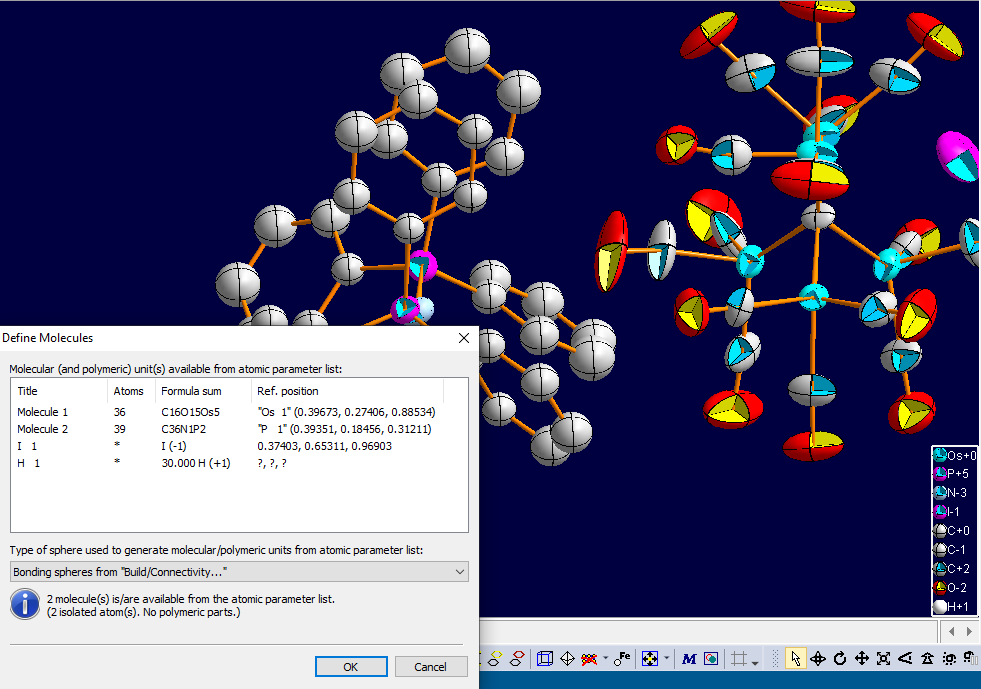Image resolution: width=981 pixels, height=689 pixels.
Task: Click the grid layout icon
Action: (737, 658)
